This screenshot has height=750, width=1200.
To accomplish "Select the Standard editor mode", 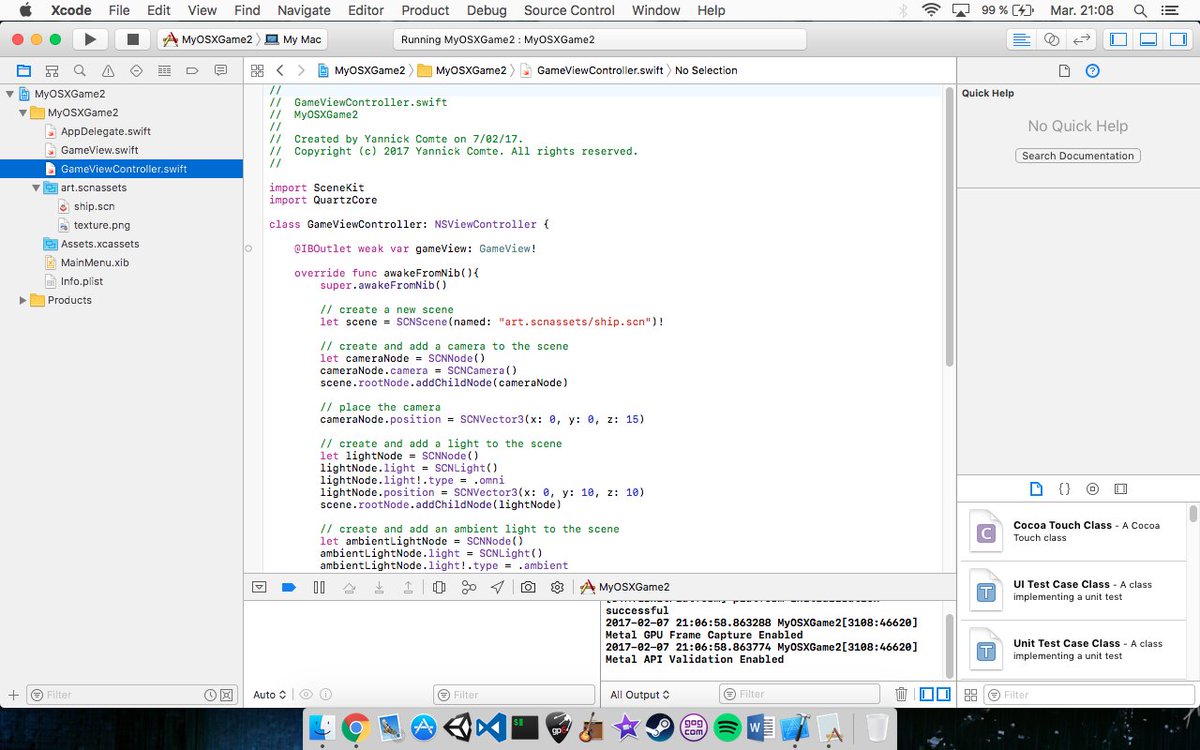I will 1021,39.
